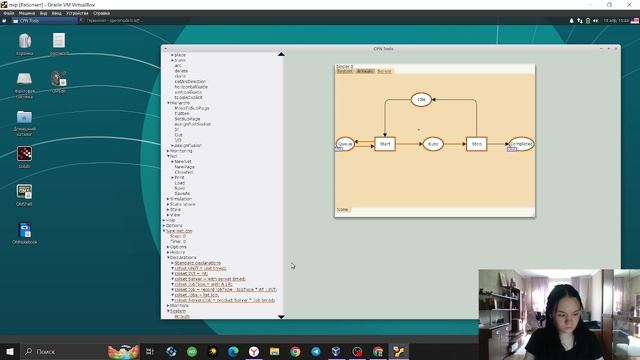Screen dimensions: 640x360
Task: Expand Standard declarations
Action: pos(172,263)
